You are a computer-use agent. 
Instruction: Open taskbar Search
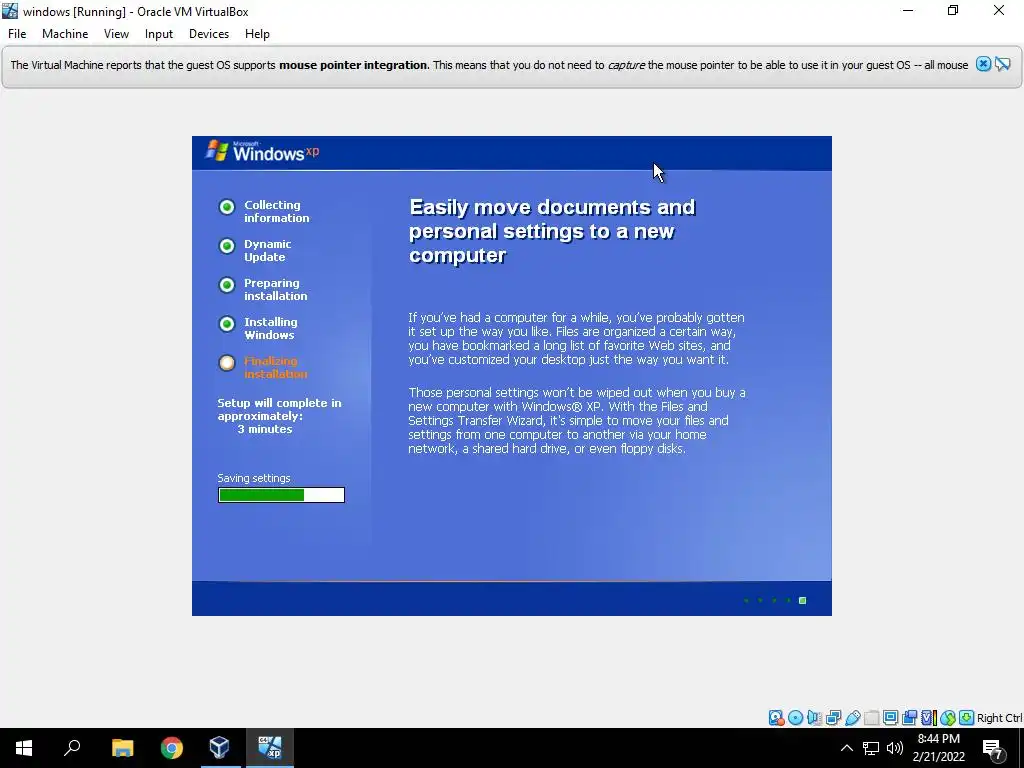pos(72,748)
